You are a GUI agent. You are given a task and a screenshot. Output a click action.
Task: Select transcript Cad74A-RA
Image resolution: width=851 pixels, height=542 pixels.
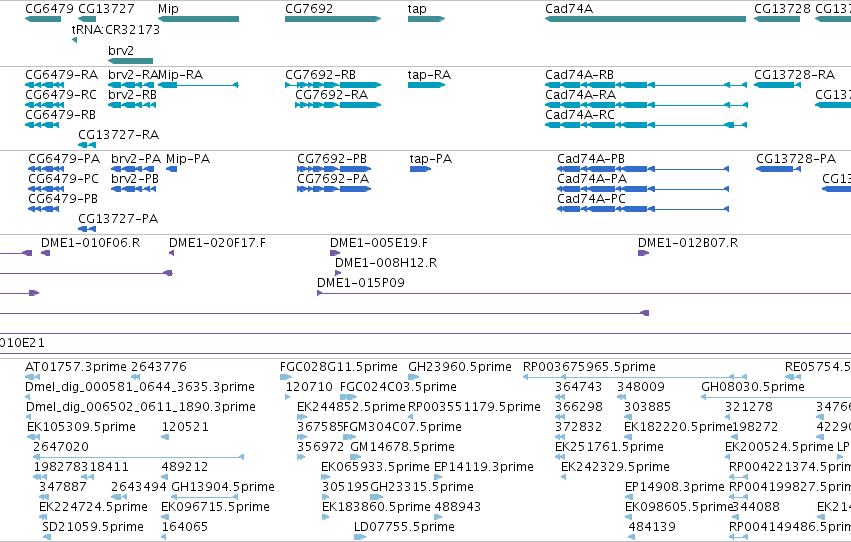[x=646, y=105]
